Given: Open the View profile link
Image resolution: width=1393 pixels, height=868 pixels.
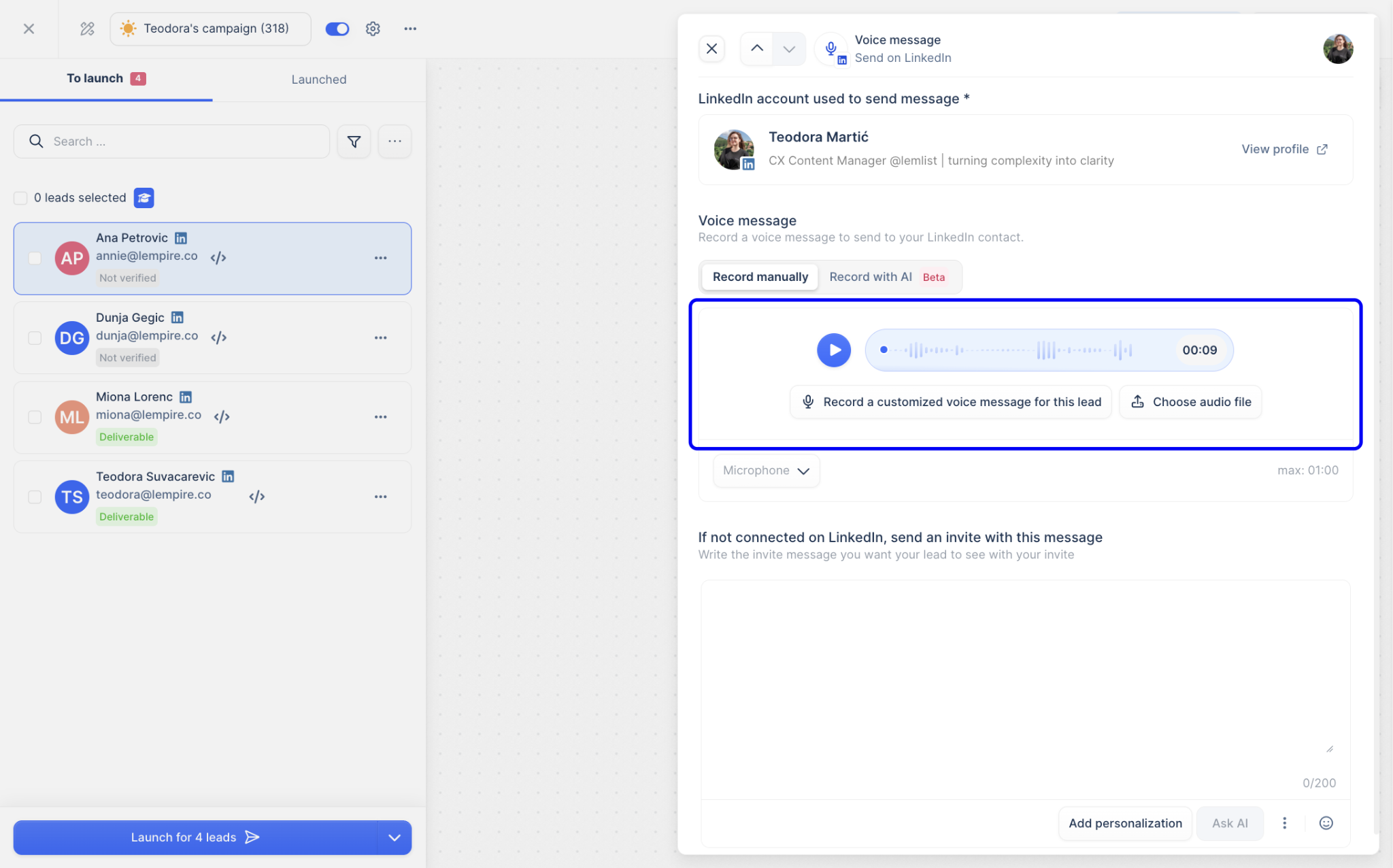Looking at the screenshot, I should (1284, 149).
